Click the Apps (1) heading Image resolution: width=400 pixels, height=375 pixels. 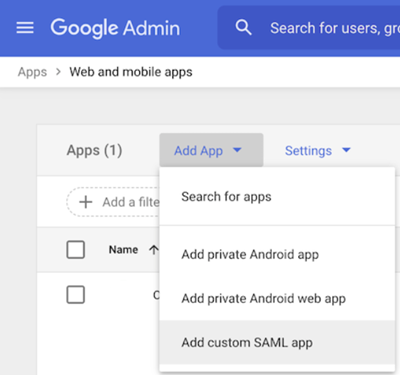pos(94,151)
